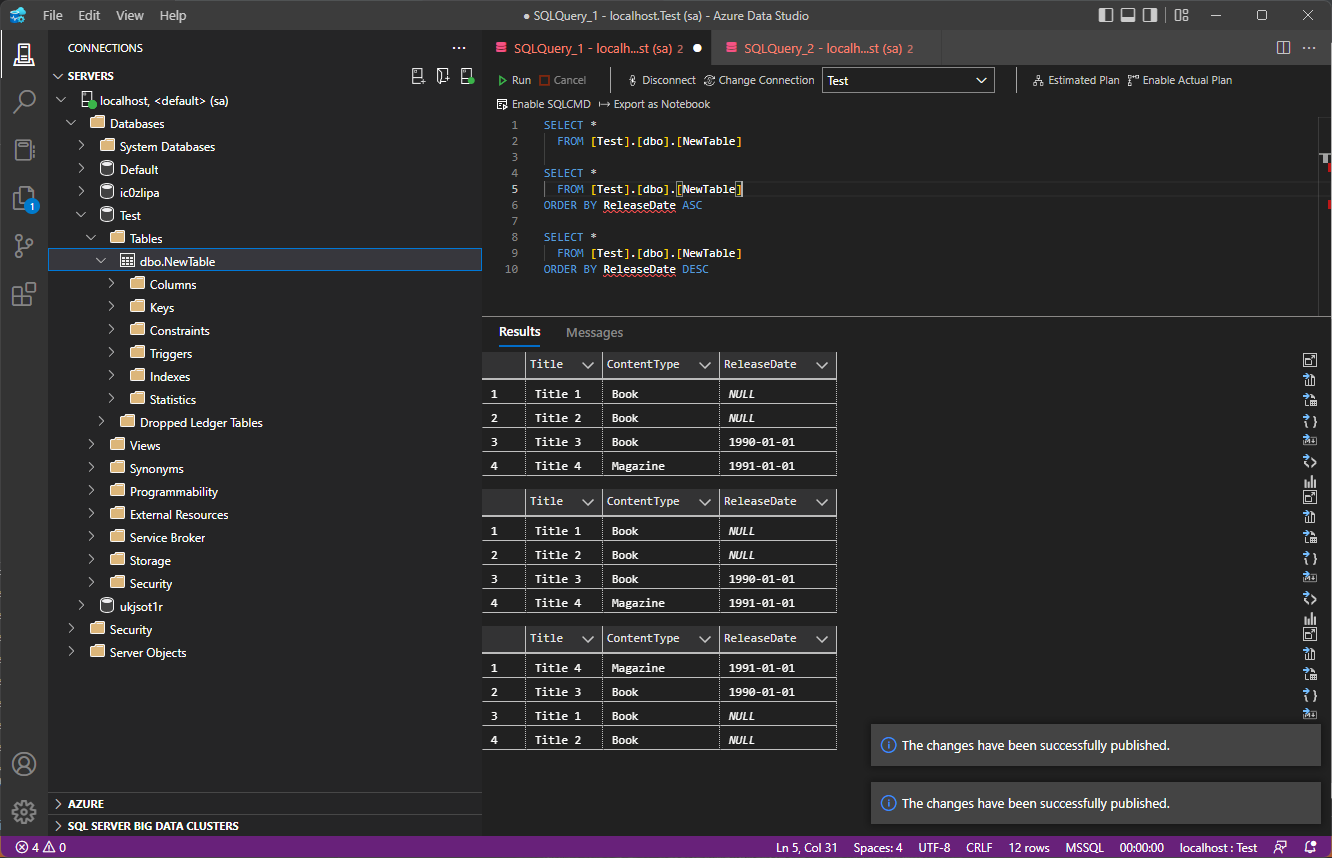Screen dimensions: 1332x858
Task: Toggle the Active Connections filter
Action: [467, 75]
